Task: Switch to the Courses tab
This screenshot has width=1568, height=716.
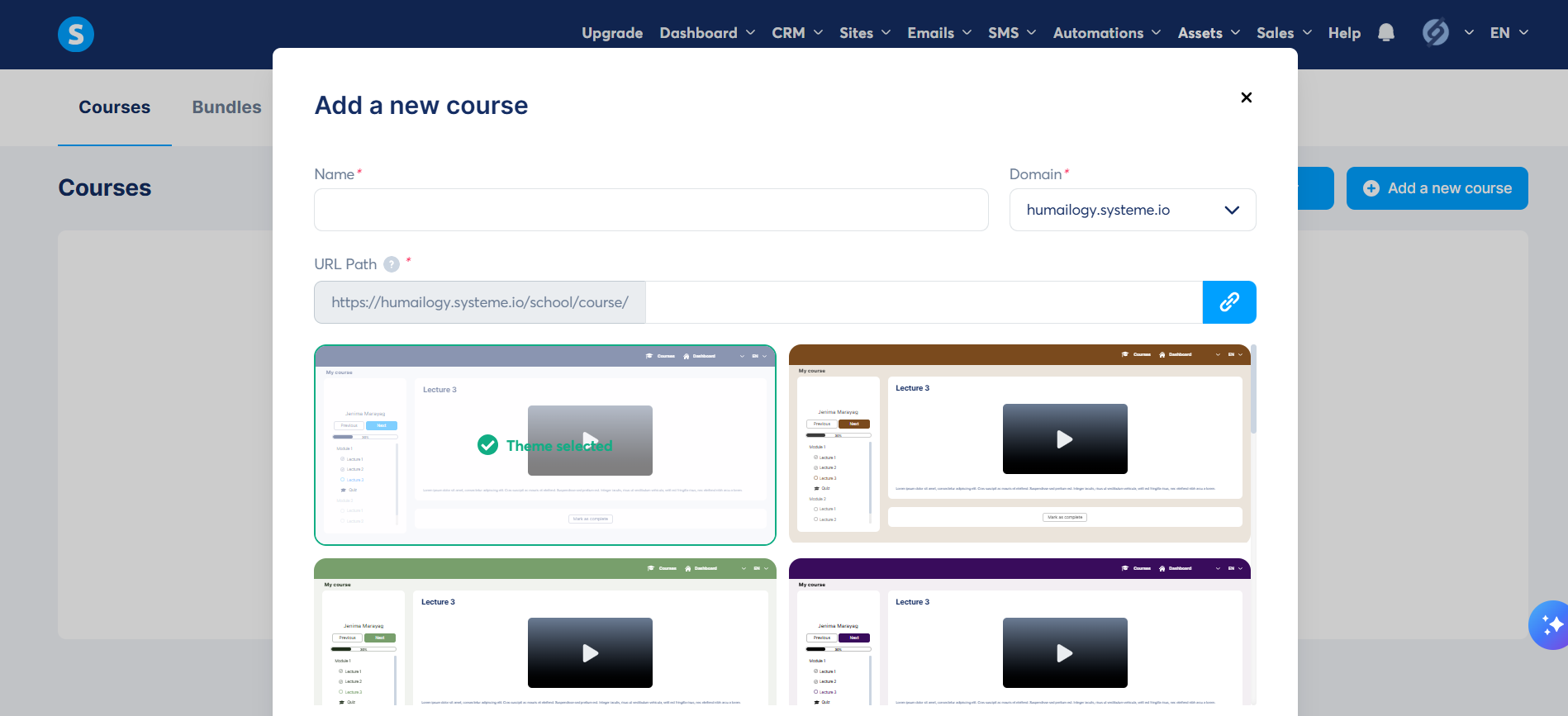Action: point(115,107)
